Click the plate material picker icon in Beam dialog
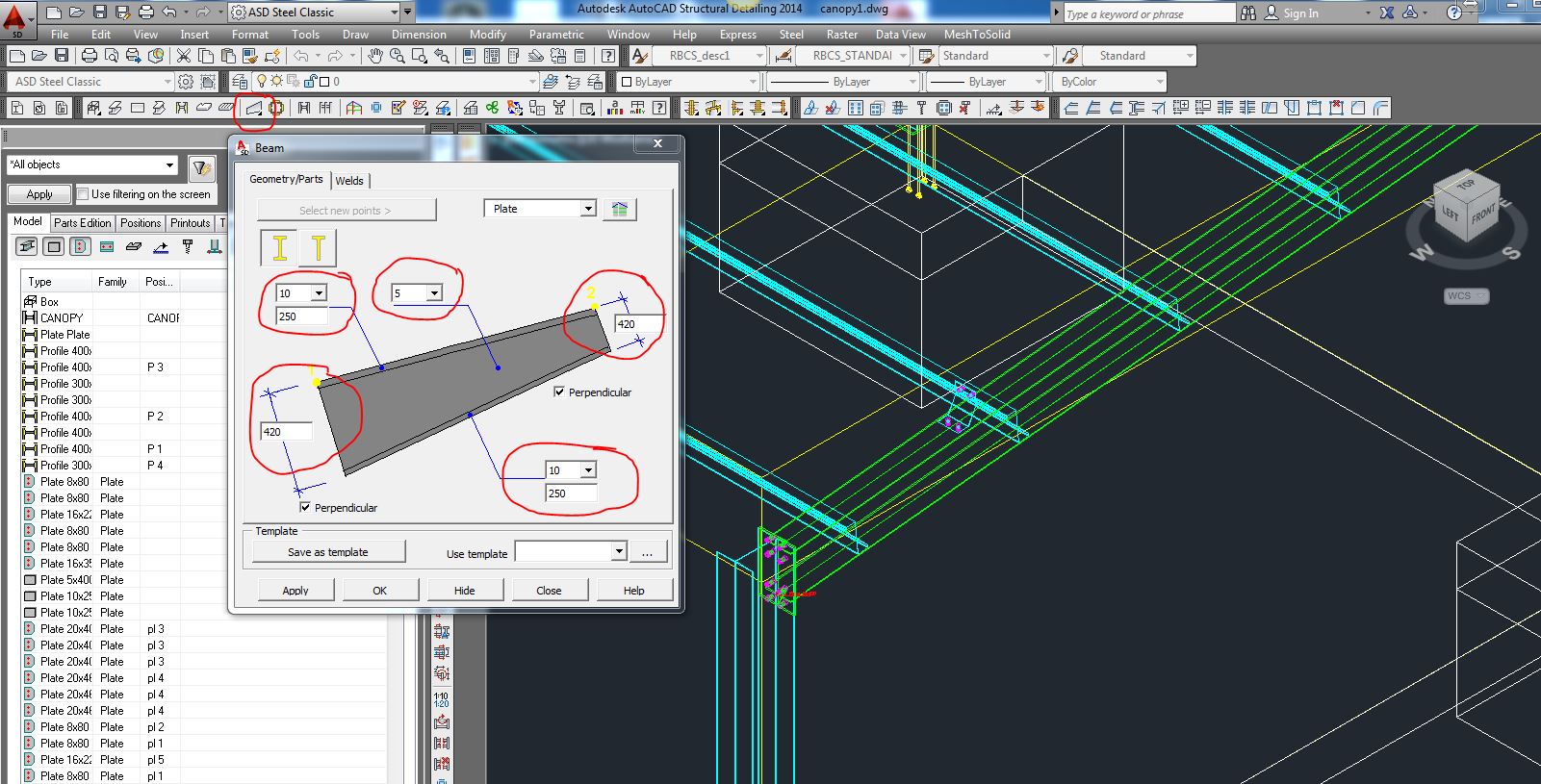Screen dimensions: 1541x784 point(620,209)
